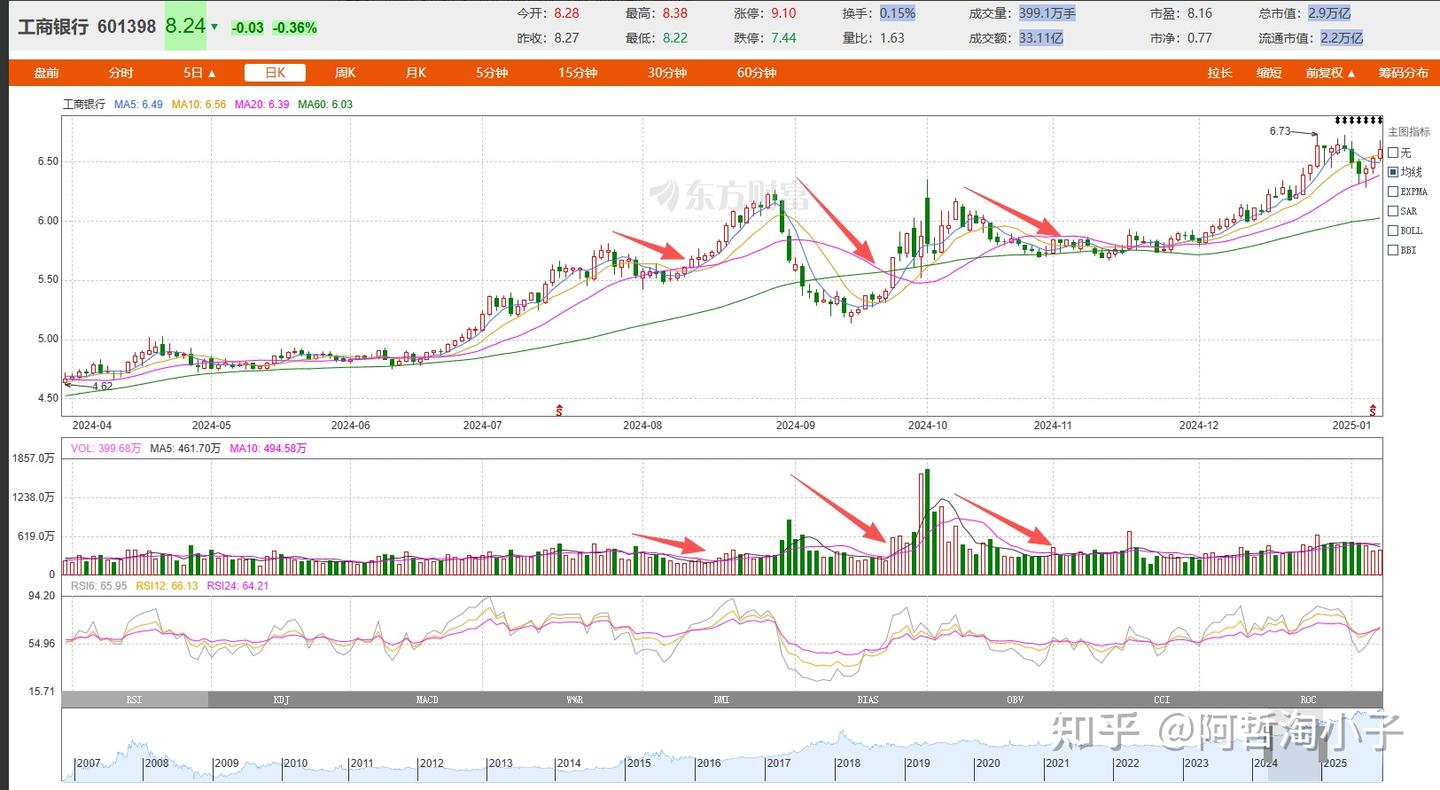The image size is (1440, 790).
Task: Click the 6.73 high-price annotation
Action: (1280, 131)
